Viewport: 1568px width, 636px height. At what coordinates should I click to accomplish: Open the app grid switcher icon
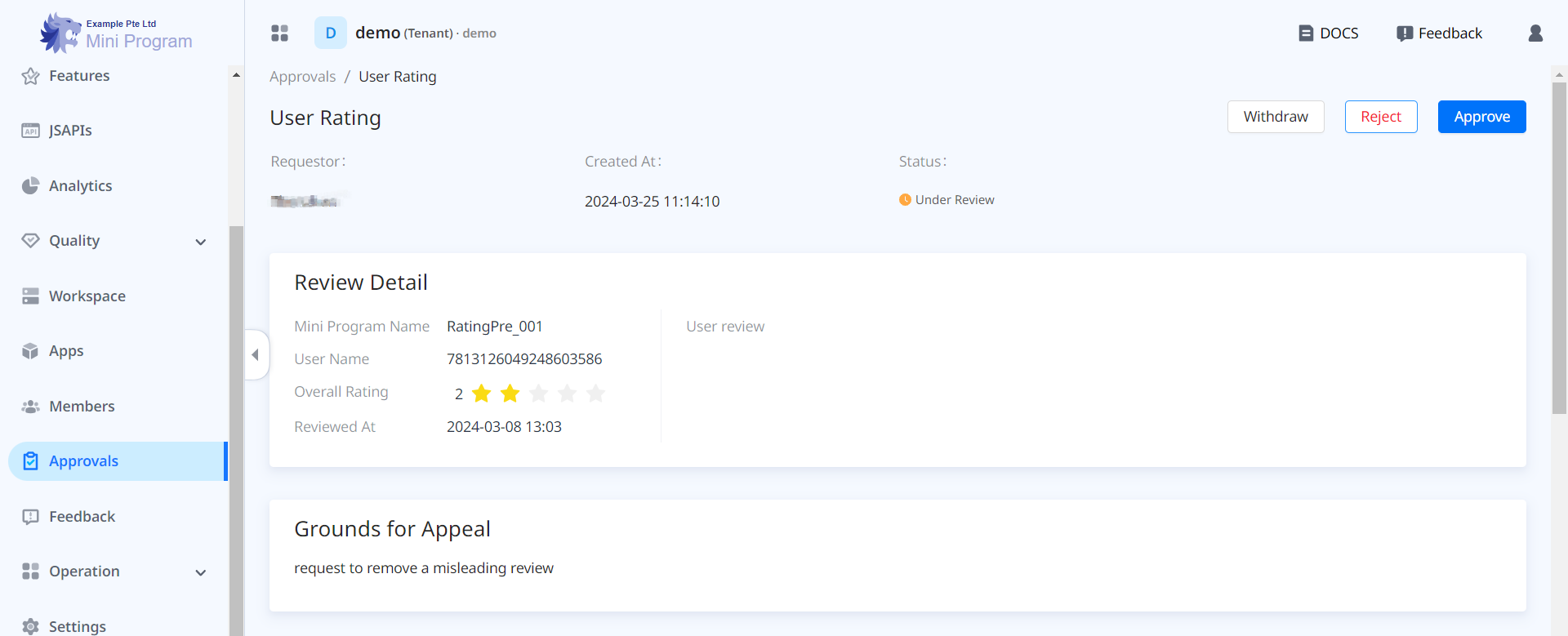(x=280, y=33)
